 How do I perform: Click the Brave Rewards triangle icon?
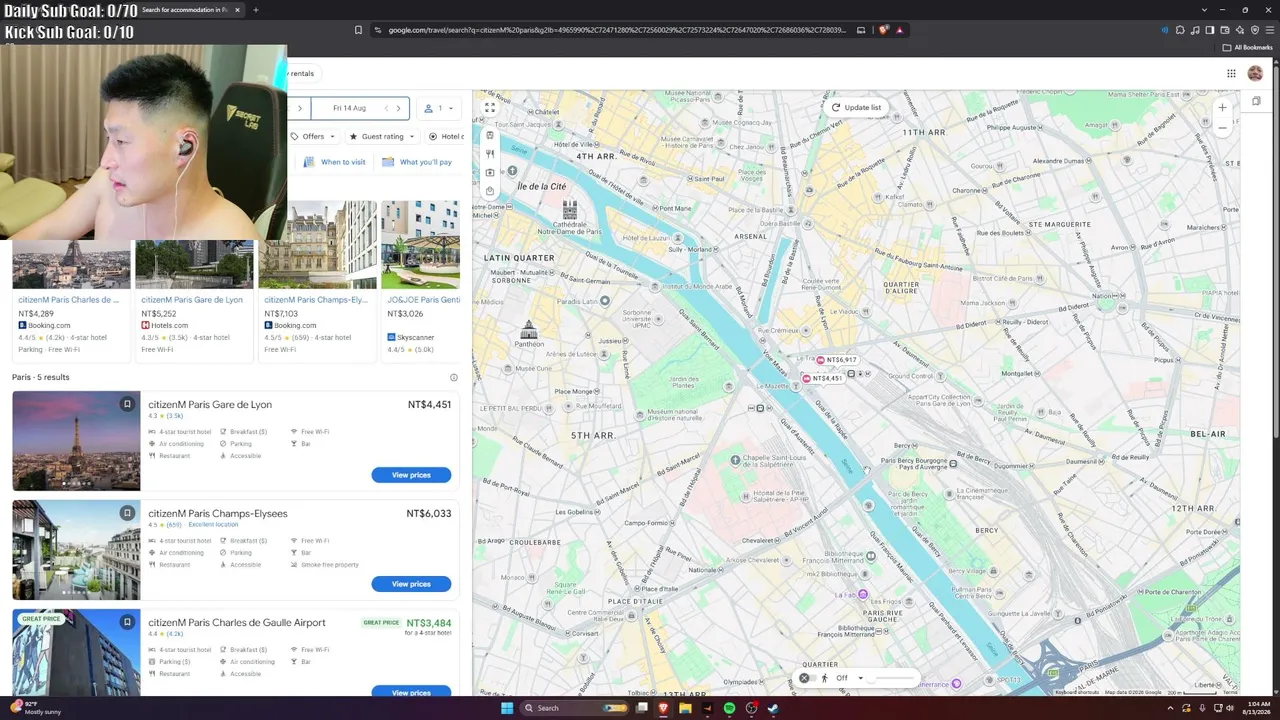(x=899, y=30)
